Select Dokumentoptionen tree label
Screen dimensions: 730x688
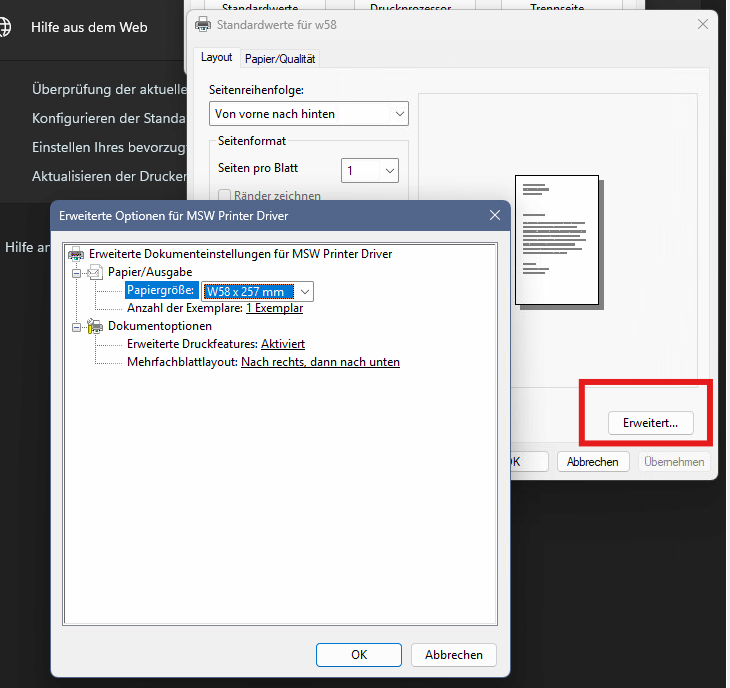[160, 326]
